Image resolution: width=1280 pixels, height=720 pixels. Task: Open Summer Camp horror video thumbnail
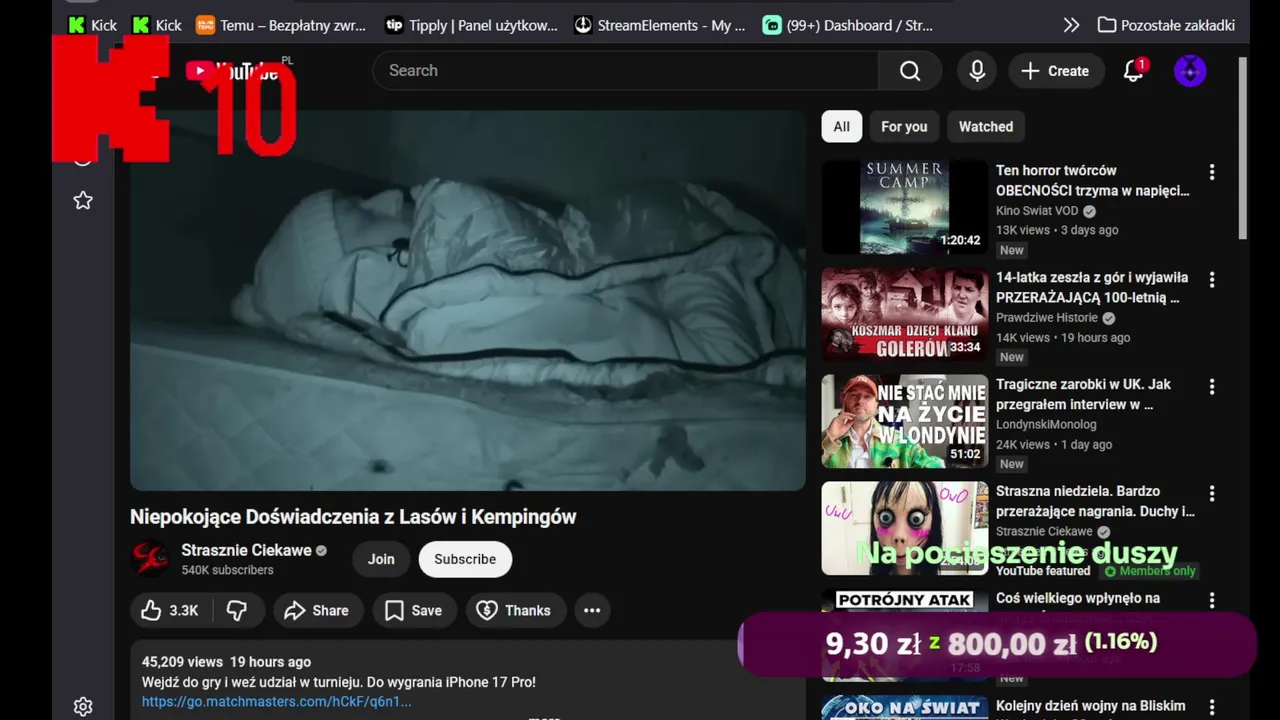coord(905,207)
